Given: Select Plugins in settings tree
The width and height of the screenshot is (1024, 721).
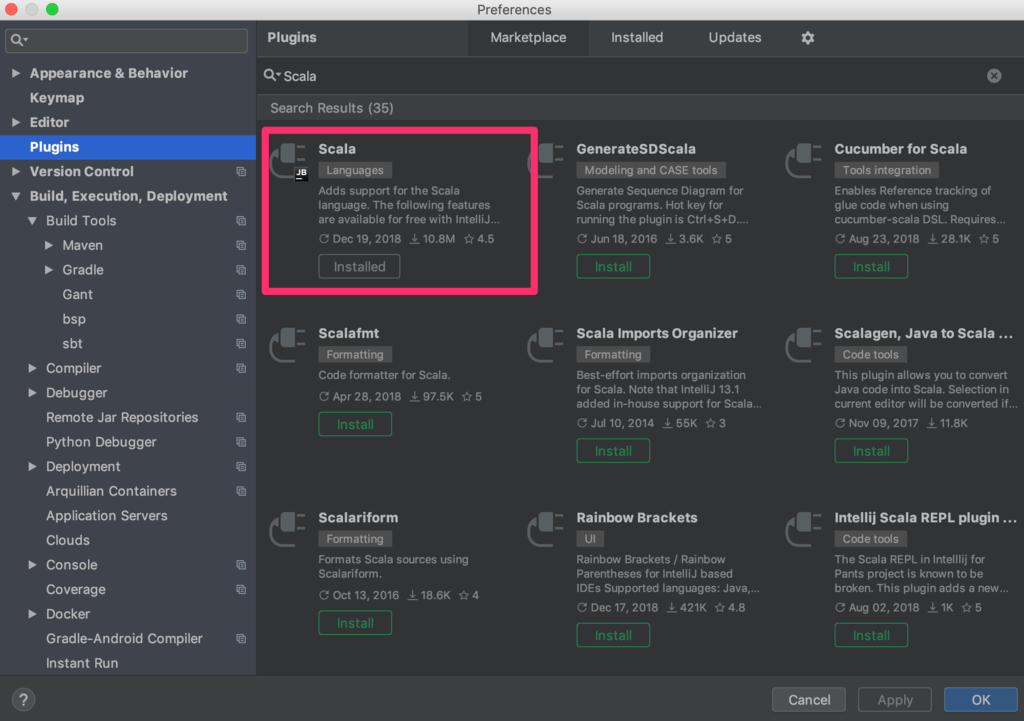Looking at the screenshot, I should [x=128, y=147].
